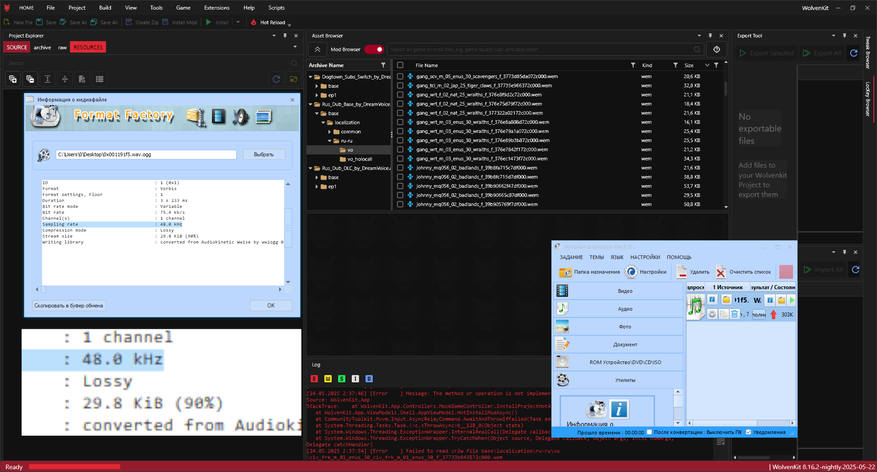Click the Очистить список red X icon
This screenshot has width=877, height=472.
click(722, 271)
